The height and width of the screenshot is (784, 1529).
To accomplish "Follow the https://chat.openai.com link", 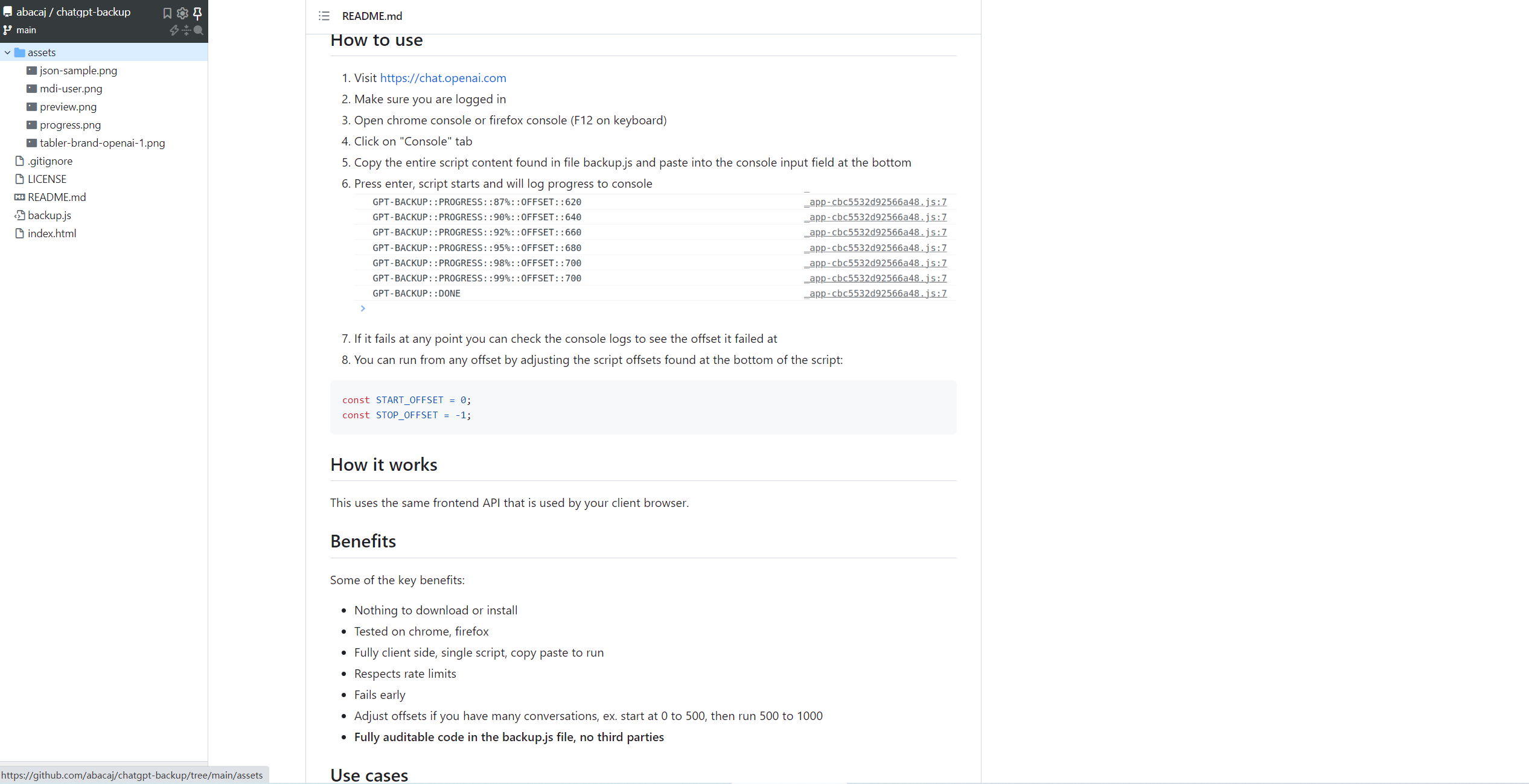I will (x=443, y=78).
